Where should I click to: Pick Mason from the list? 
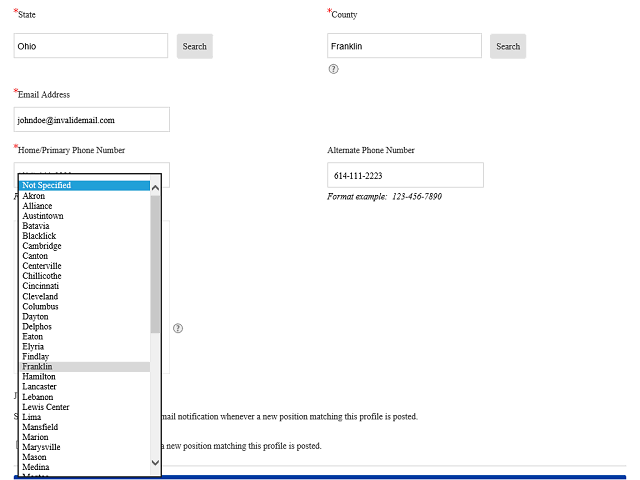coord(85,457)
